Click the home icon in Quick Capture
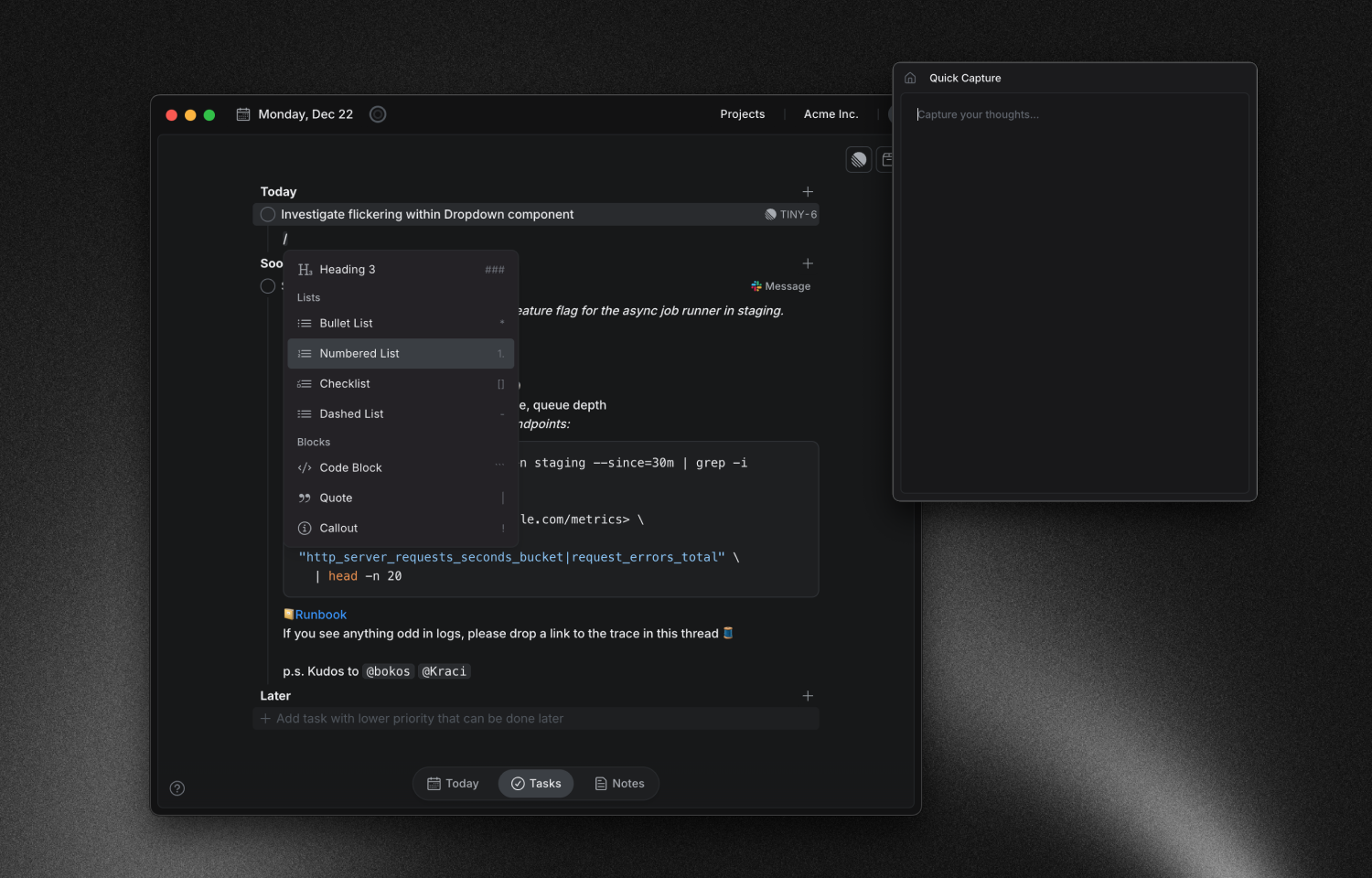Screen dimensions: 1372x878 (910, 79)
